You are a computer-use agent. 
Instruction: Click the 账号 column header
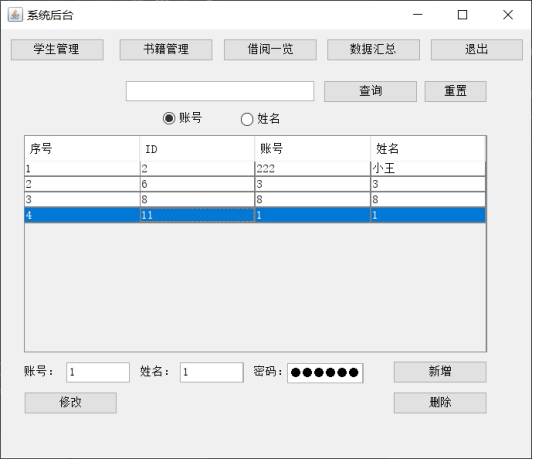(312, 149)
